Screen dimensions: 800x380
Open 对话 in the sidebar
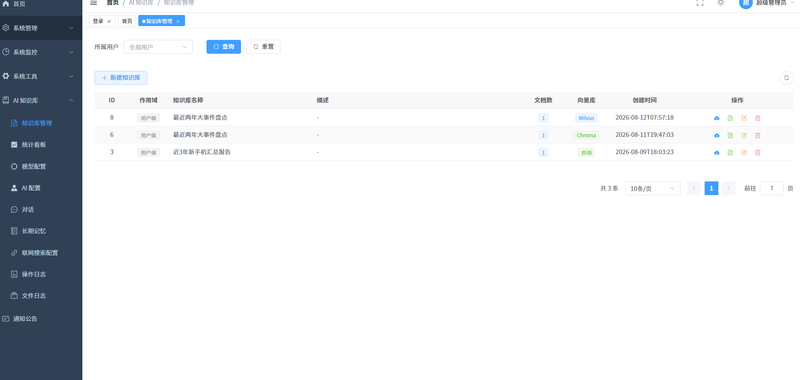coord(41,210)
